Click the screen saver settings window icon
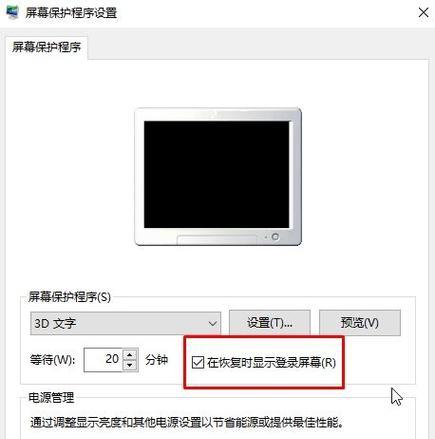Screen dimensions: 435x439 coord(12,12)
